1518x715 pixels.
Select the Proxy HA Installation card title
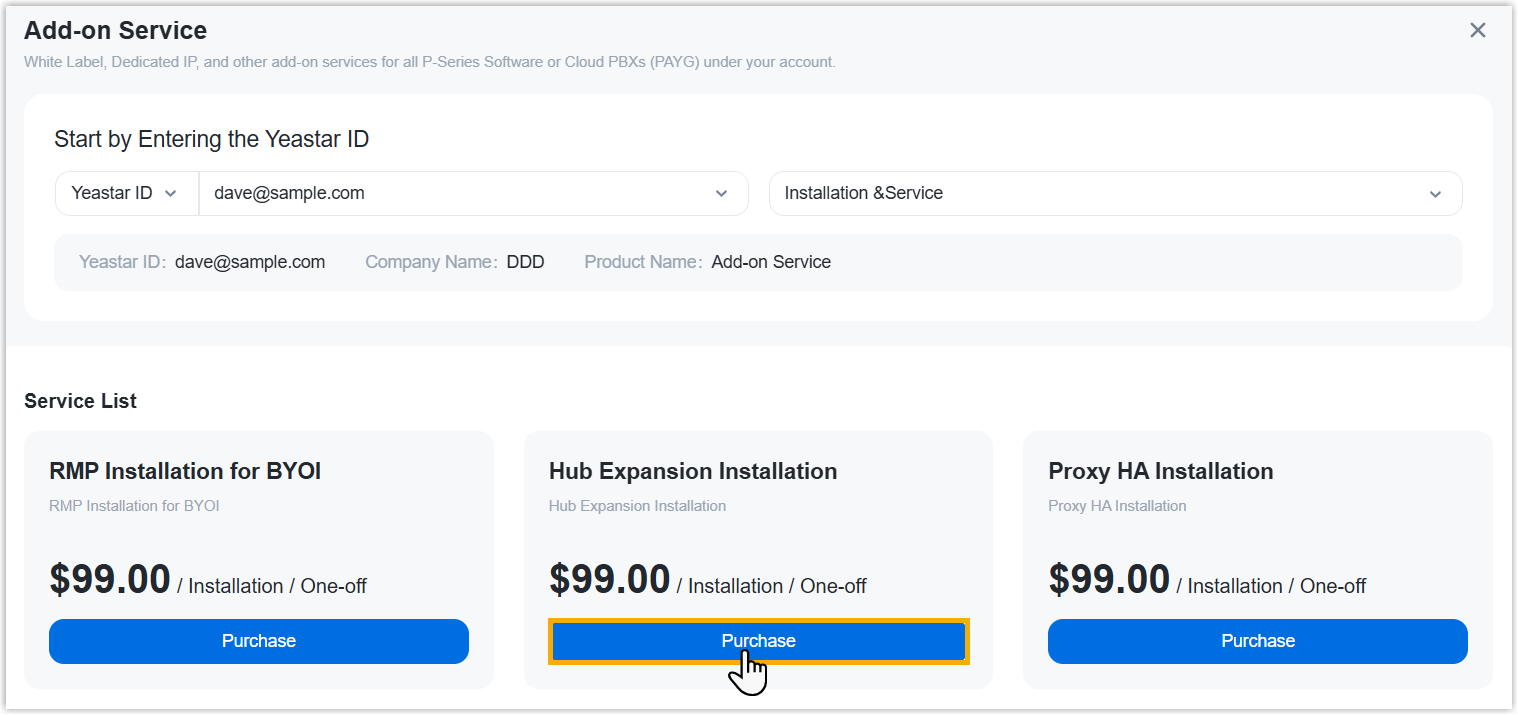(1160, 471)
